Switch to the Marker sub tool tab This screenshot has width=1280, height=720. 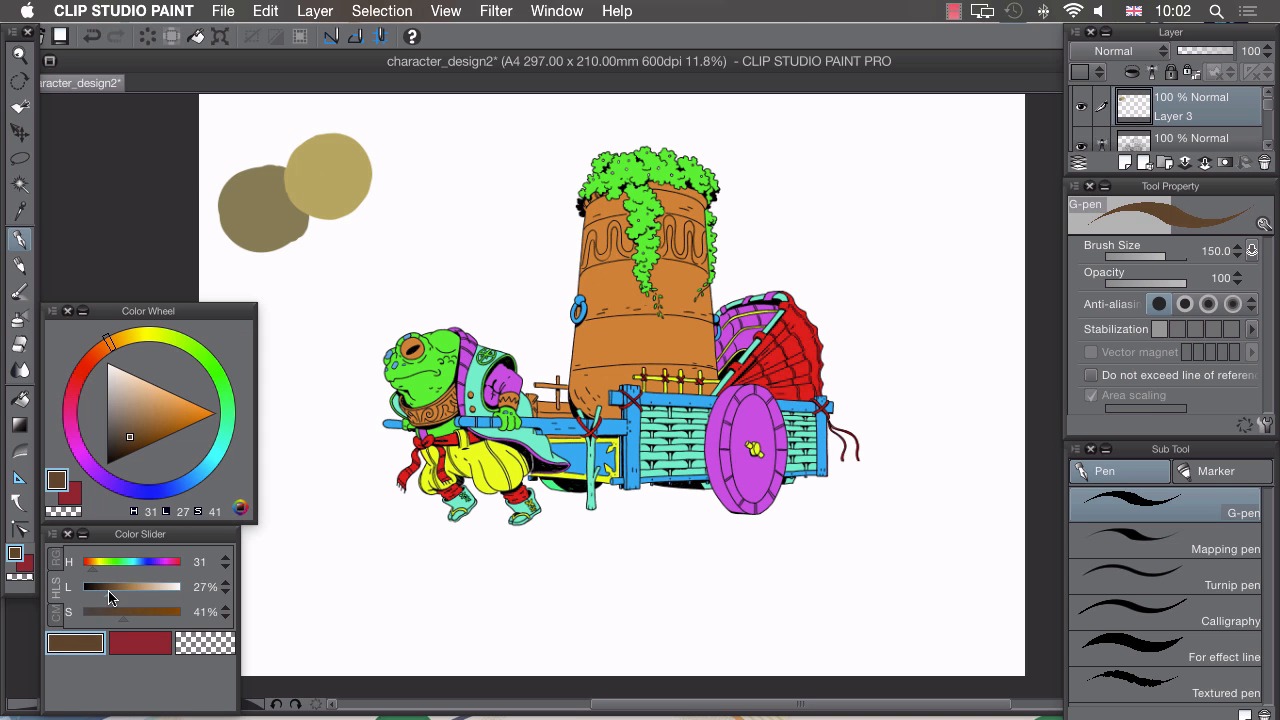pyautogui.click(x=1215, y=471)
